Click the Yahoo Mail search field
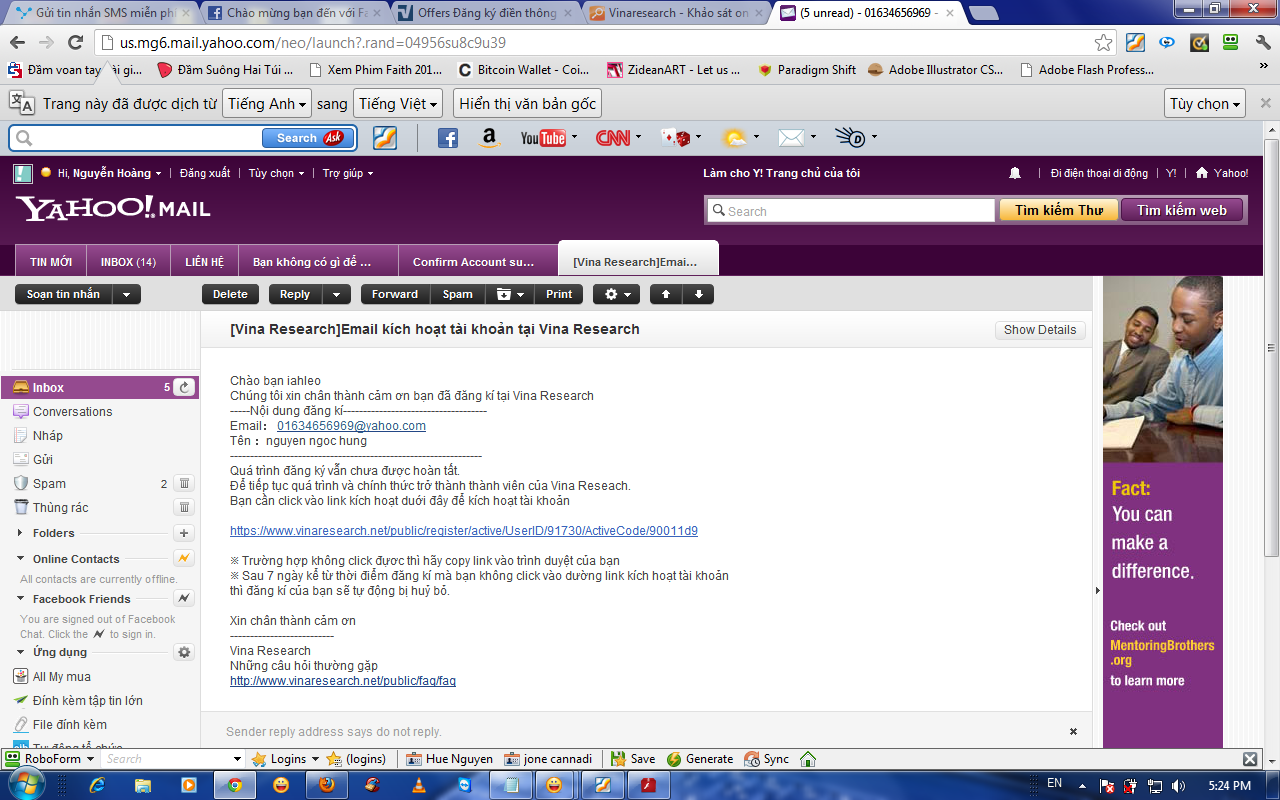Viewport: 1280px width, 800px height. pyautogui.click(x=851, y=210)
